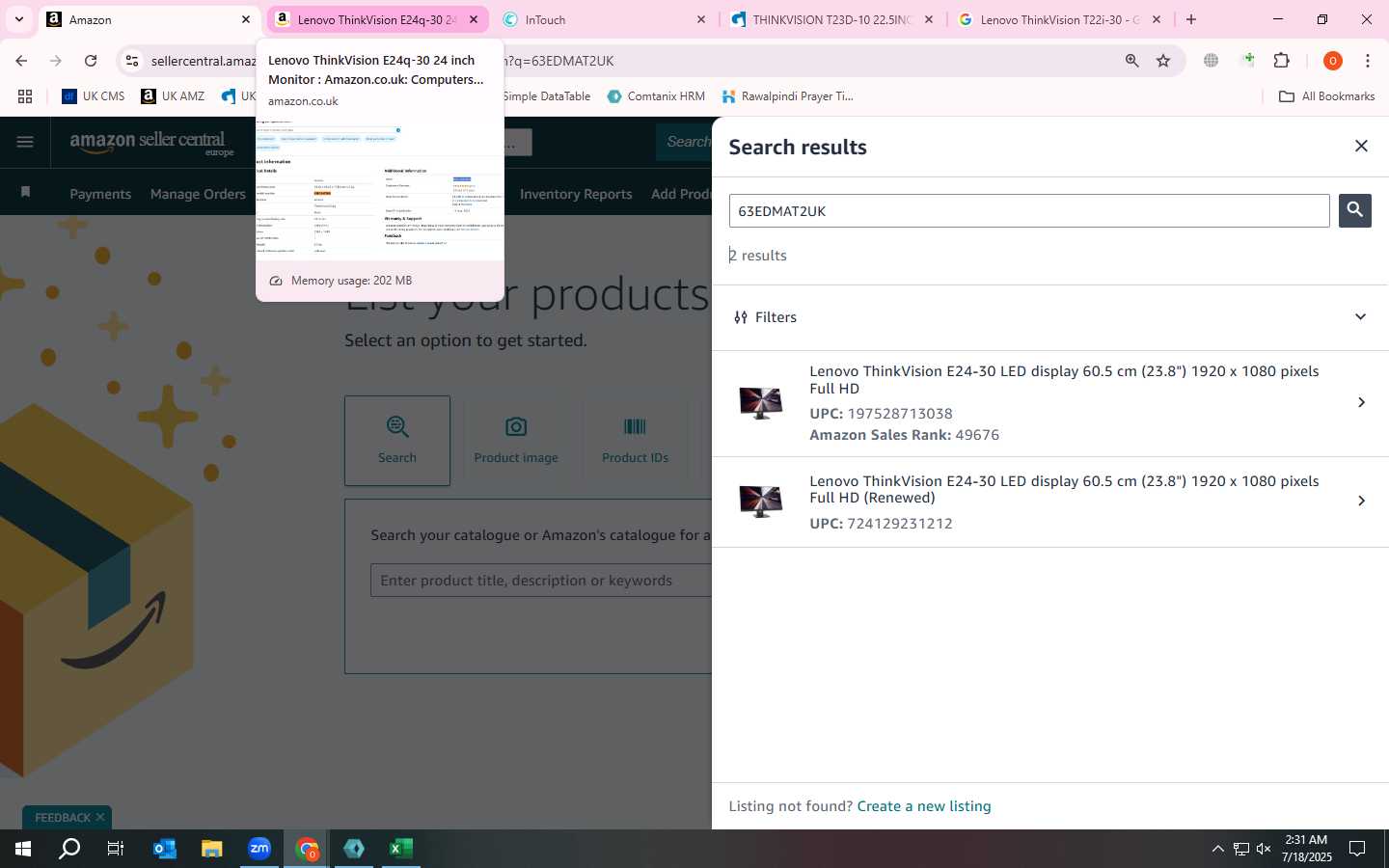Screen dimensions: 1389x868
Task: Open the Chrome three-dot menu
Action: click(1368, 61)
